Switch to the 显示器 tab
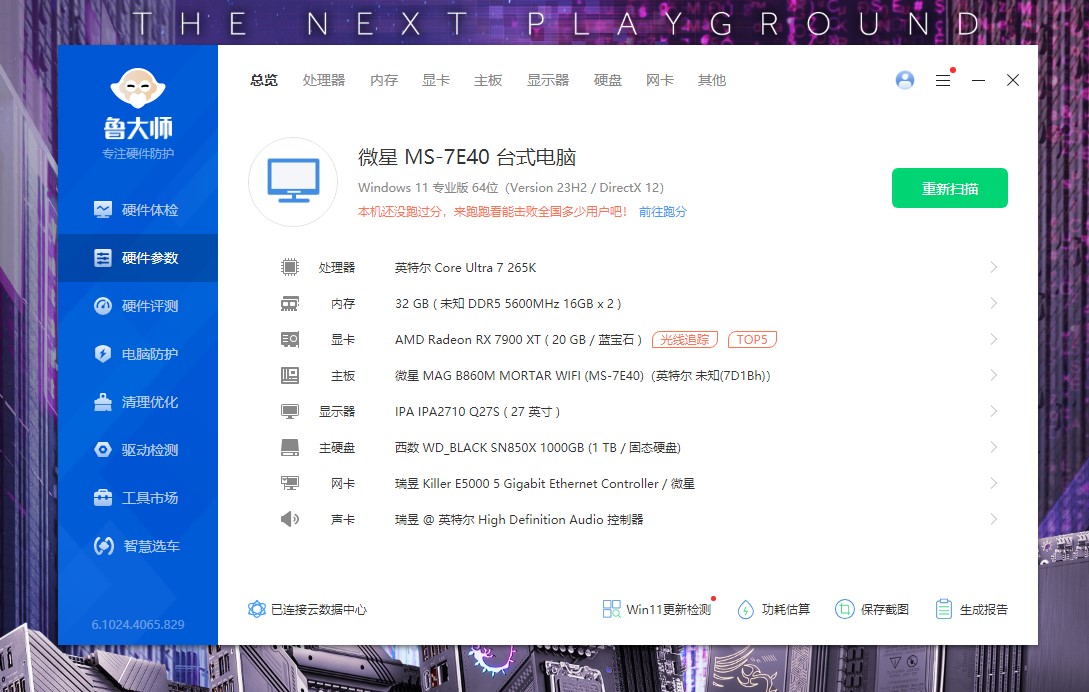The image size is (1089, 692). 548,80
